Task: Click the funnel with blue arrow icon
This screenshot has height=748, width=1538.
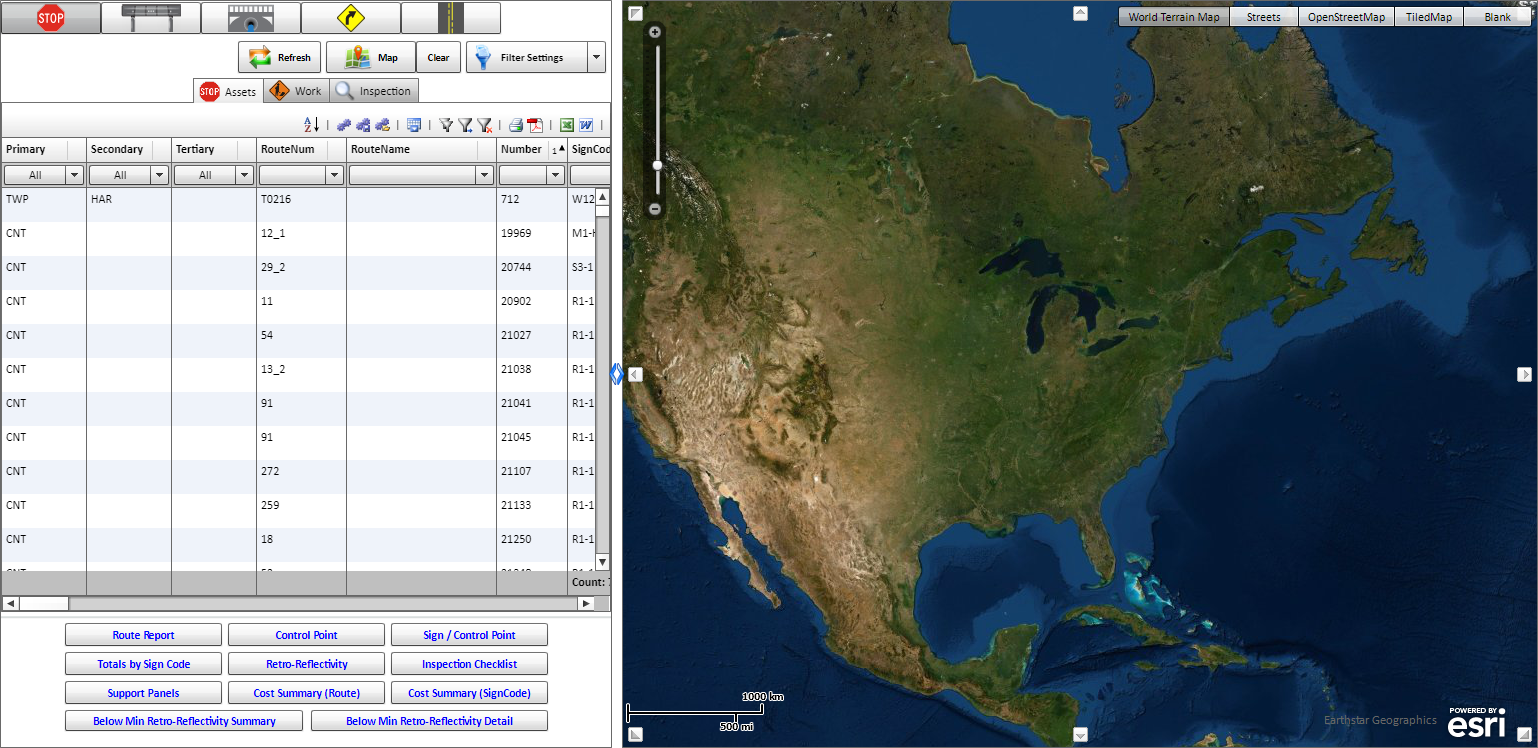Action: [x=465, y=125]
